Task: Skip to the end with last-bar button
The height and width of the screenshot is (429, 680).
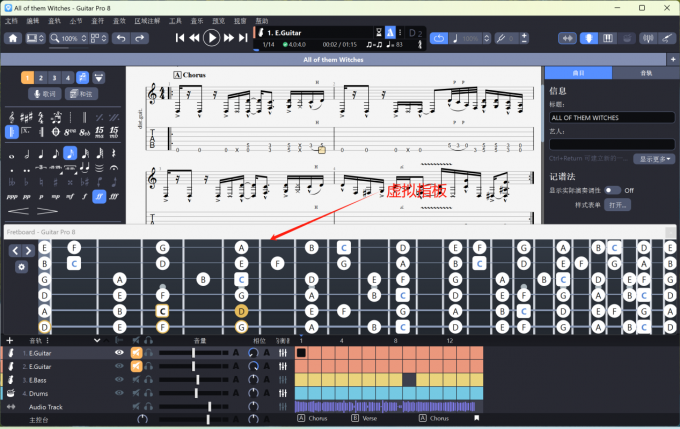Action: pos(243,38)
